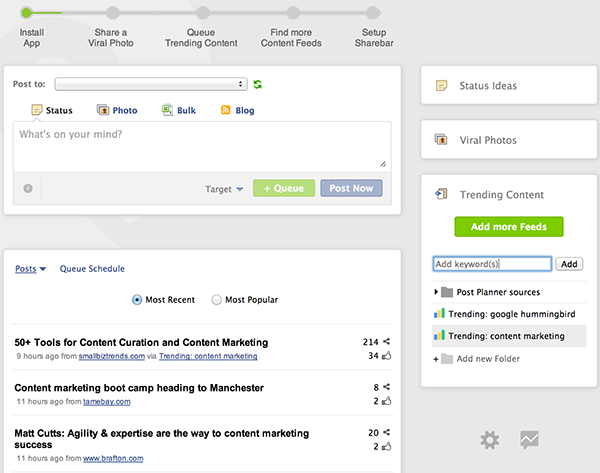This screenshot has height=473, width=600.
Task: Click Add new Folder
Action: tap(488, 359)
